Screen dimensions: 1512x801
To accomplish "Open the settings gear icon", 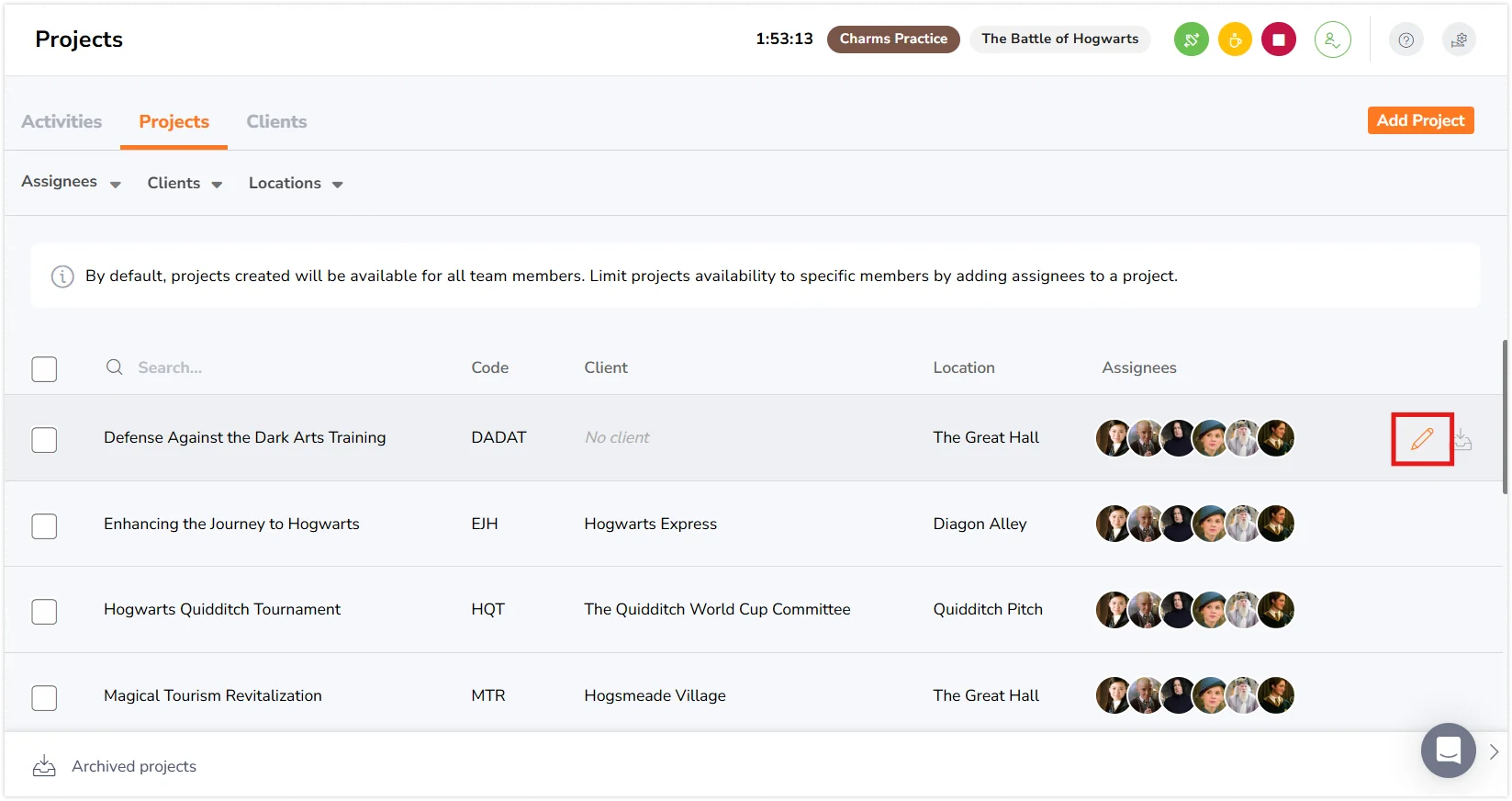I will (1459, 39).
